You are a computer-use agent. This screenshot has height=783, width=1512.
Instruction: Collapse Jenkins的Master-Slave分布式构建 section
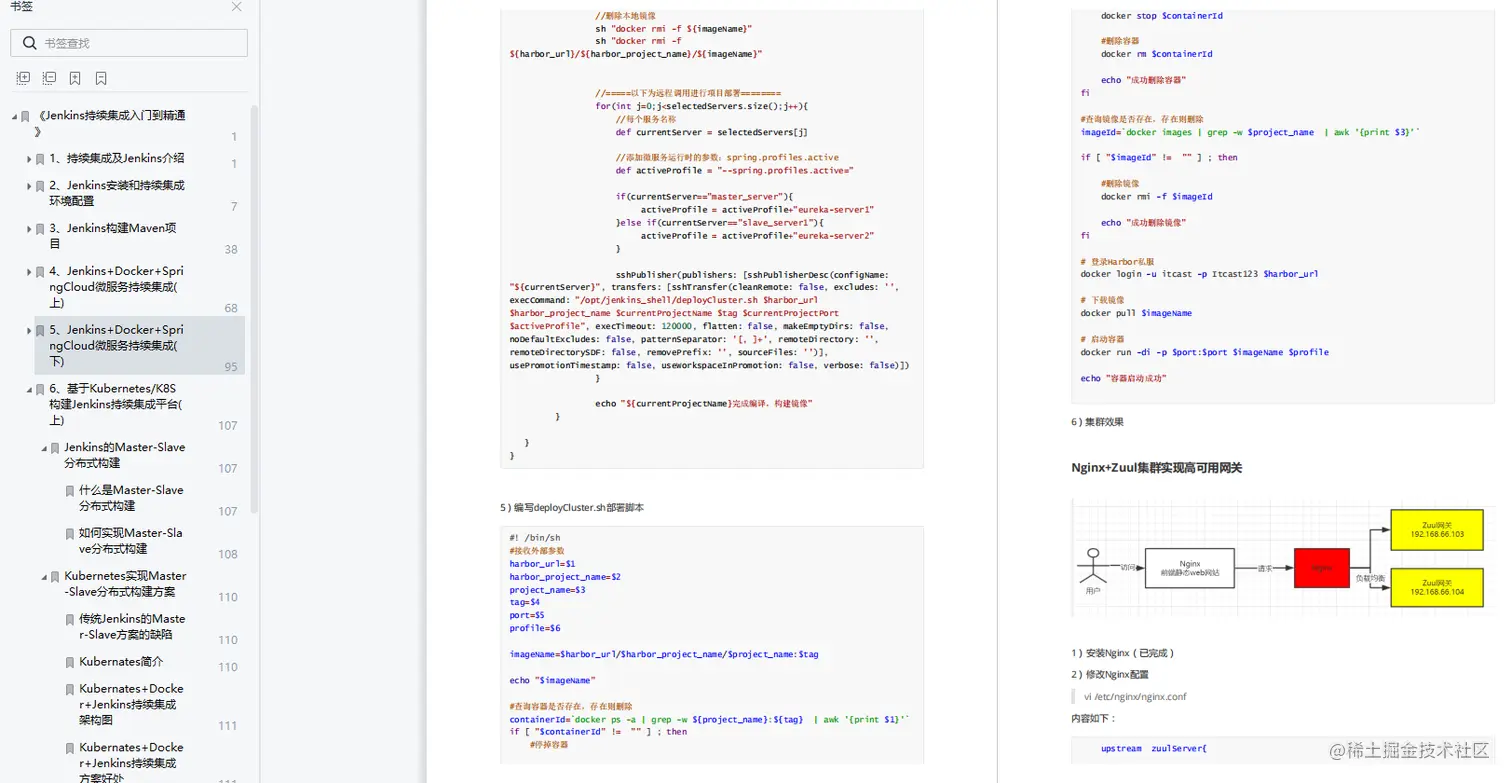point(44,449)
